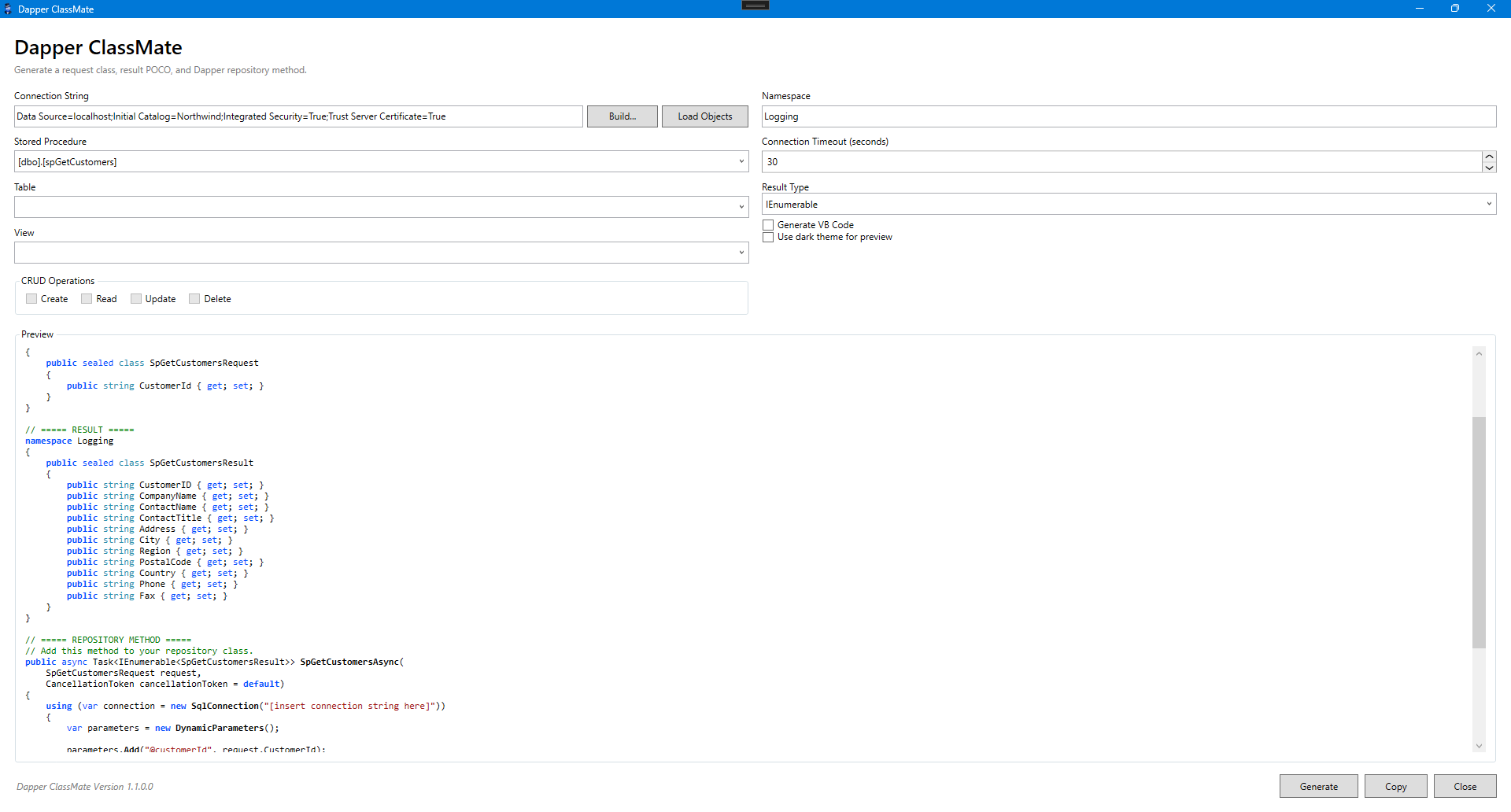
Task: Open the Result Type IEnumerable dropdown
Action: [1129, 204]
